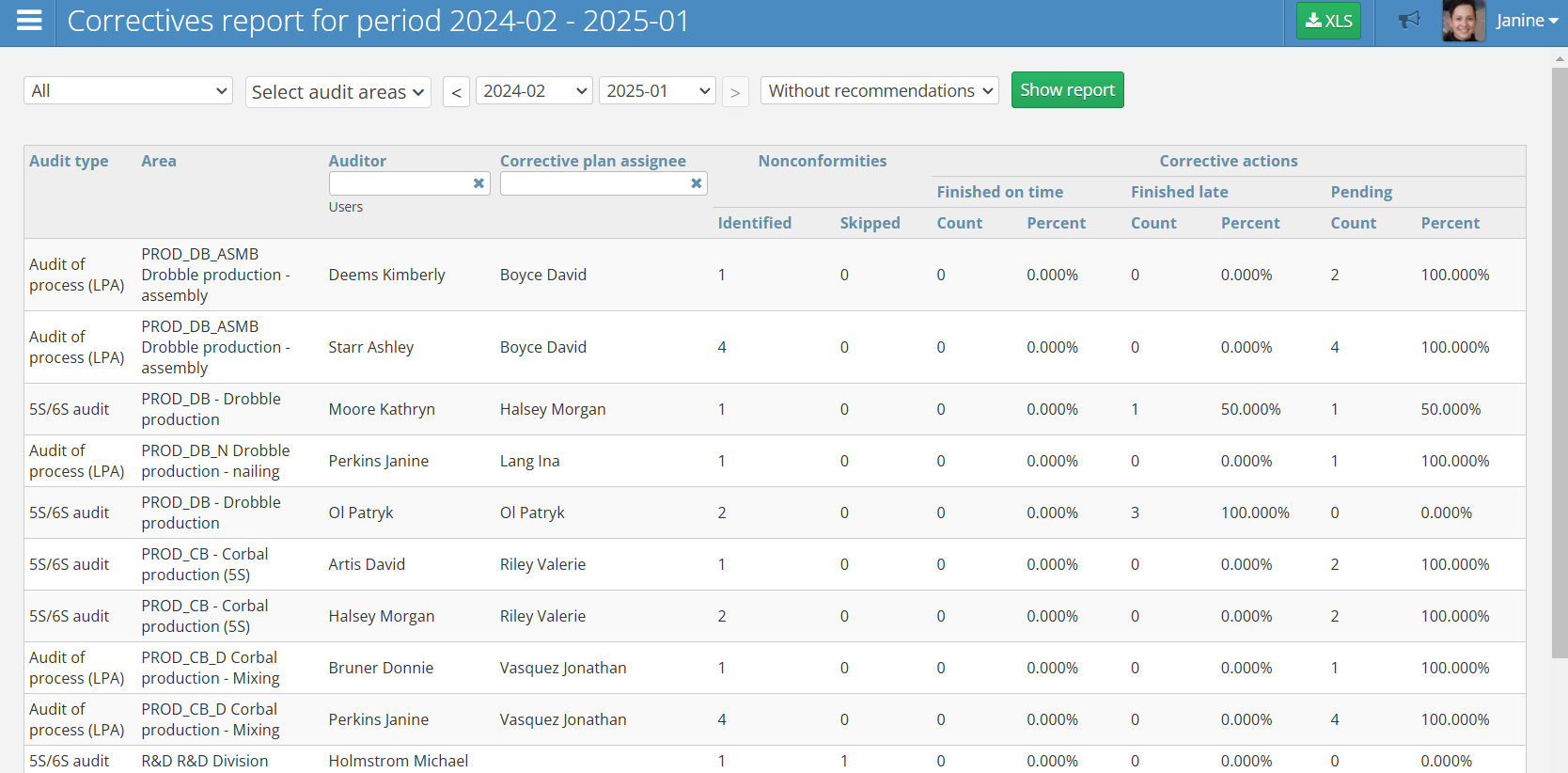Open the announcements megaphone icon
Screen dimensions: 1568x773
click(1407, 21)
